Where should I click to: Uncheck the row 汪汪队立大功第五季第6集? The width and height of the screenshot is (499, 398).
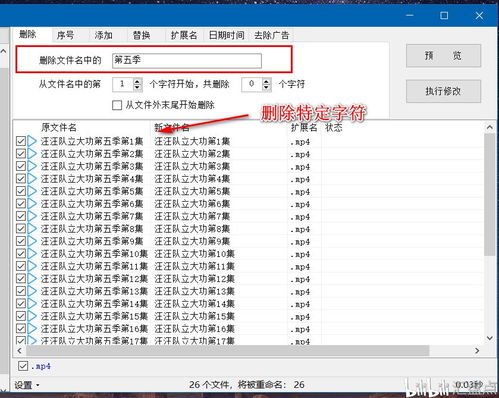pos(21,204)
